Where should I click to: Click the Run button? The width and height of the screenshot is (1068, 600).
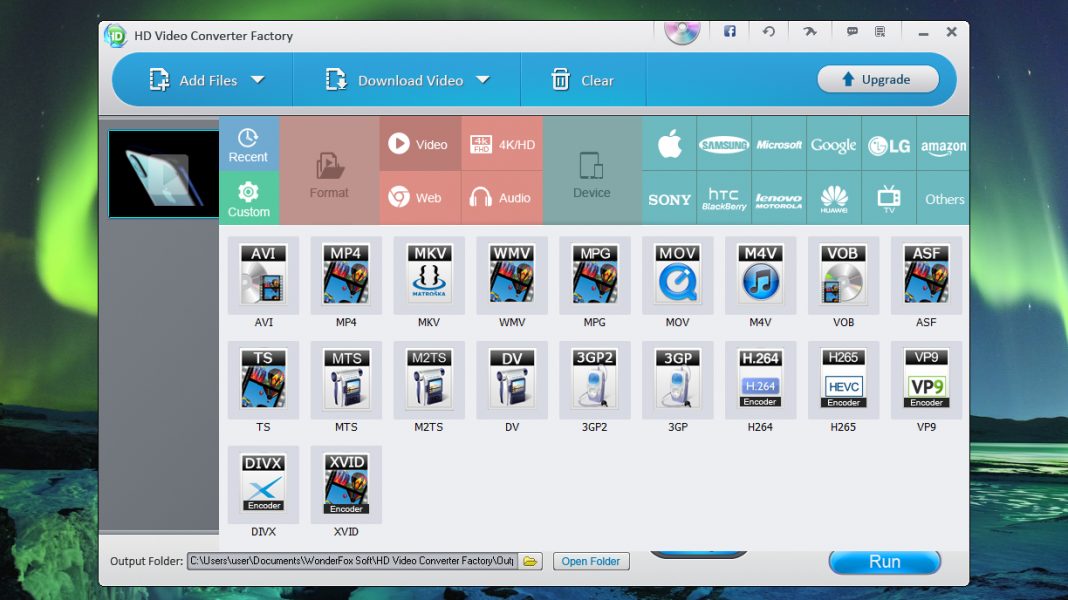tap(884, 562)
